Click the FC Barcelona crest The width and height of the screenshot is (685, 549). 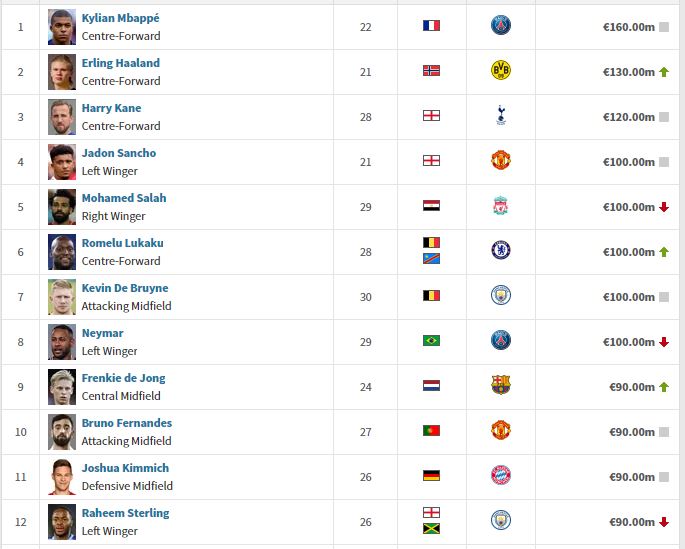(x=501, y=385)
